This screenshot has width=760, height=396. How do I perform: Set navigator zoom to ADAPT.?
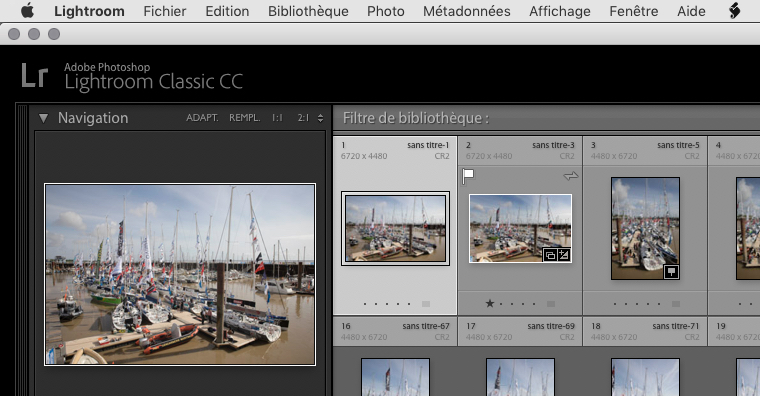[202, 118]
